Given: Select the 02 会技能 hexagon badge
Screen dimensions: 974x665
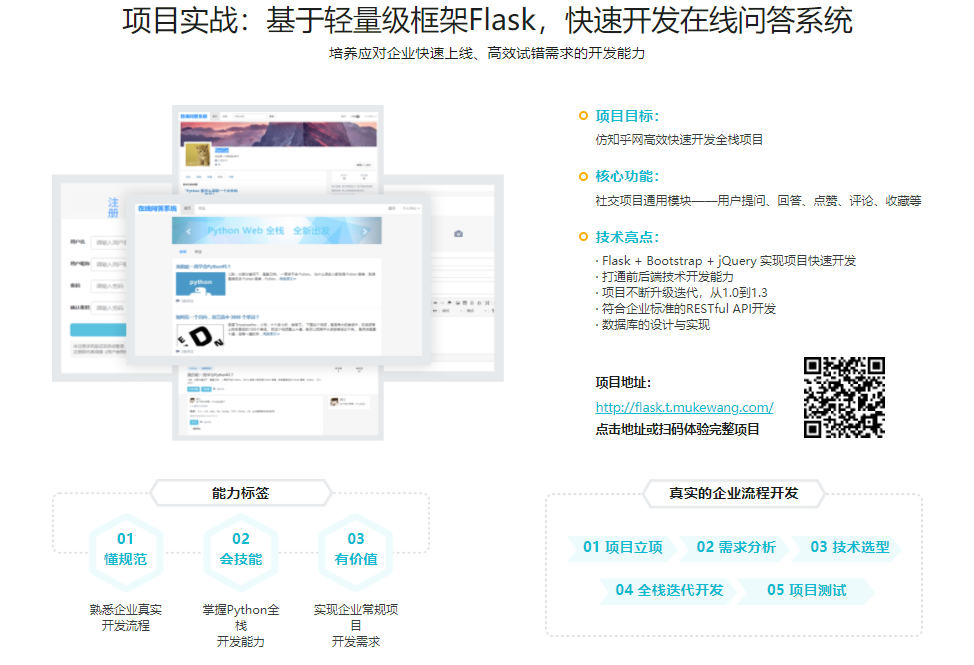Looking at the screenshot, I should pos(241,549).
